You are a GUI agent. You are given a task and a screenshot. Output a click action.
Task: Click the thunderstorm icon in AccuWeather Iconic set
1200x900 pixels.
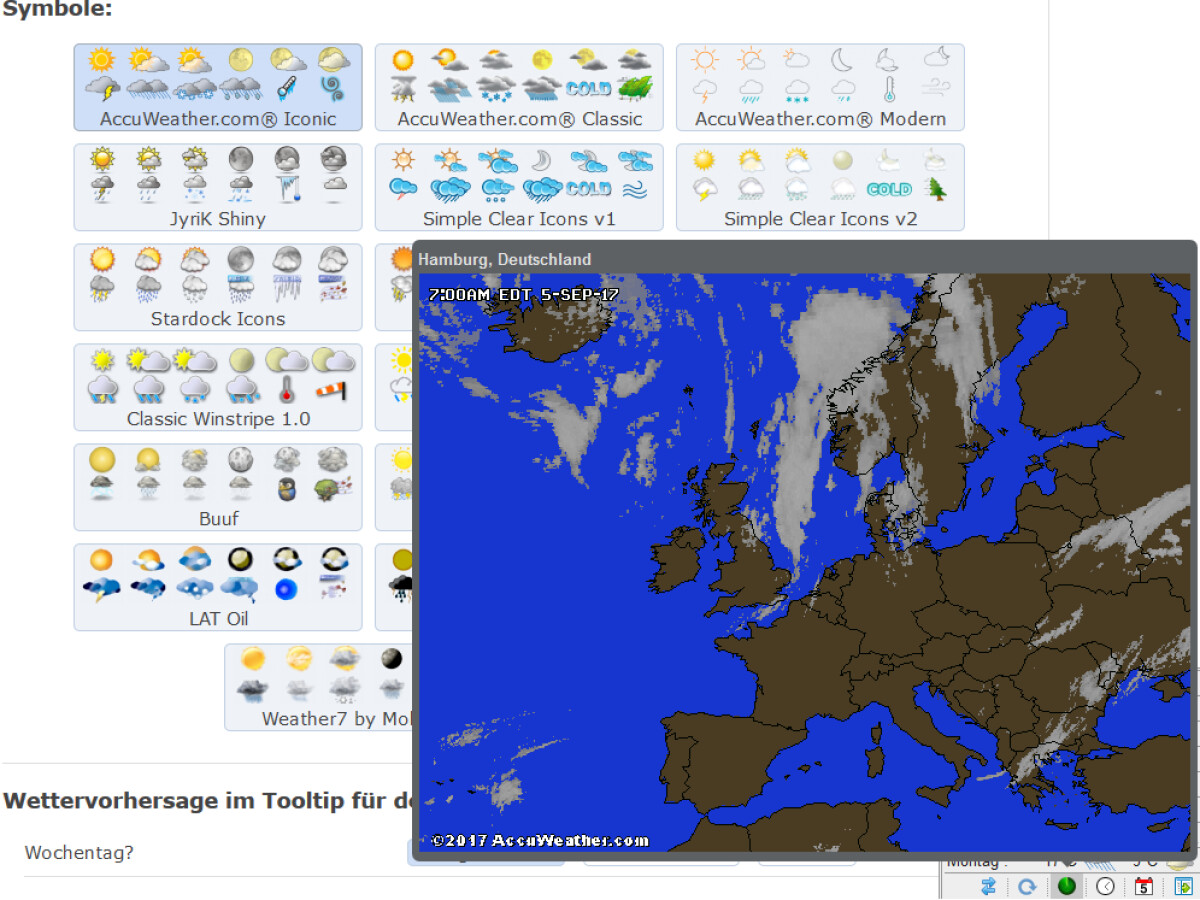[x=102, y=88]
